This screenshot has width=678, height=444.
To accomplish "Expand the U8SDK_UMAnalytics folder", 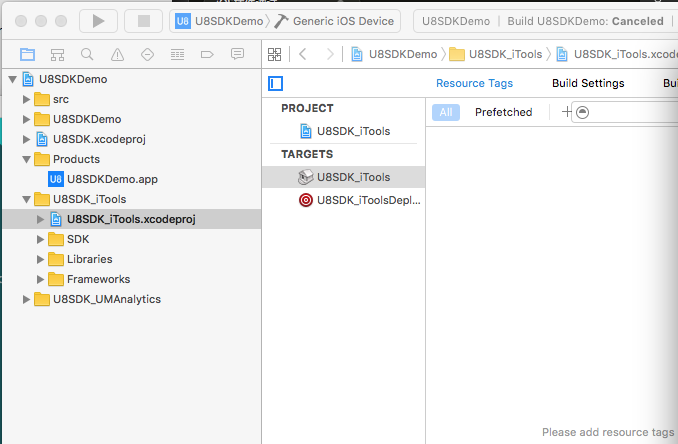I will [26, 299].
